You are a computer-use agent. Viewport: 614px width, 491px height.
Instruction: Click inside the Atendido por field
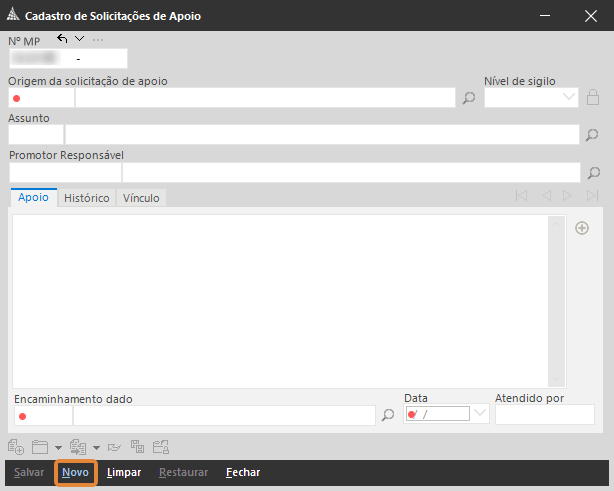pos(544,415)
